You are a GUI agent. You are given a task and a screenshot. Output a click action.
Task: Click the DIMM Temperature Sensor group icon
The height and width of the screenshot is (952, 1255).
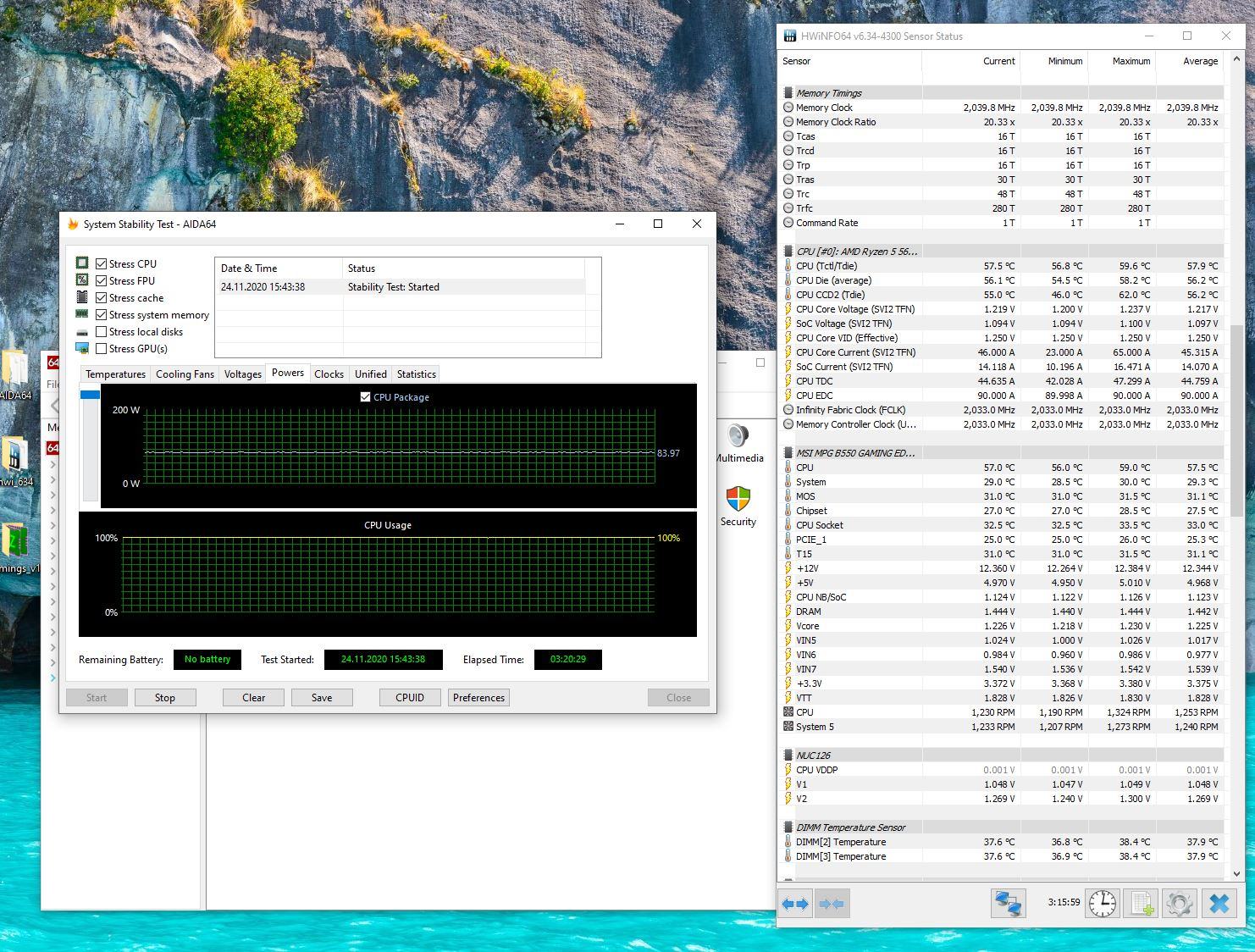pos(788,827)
